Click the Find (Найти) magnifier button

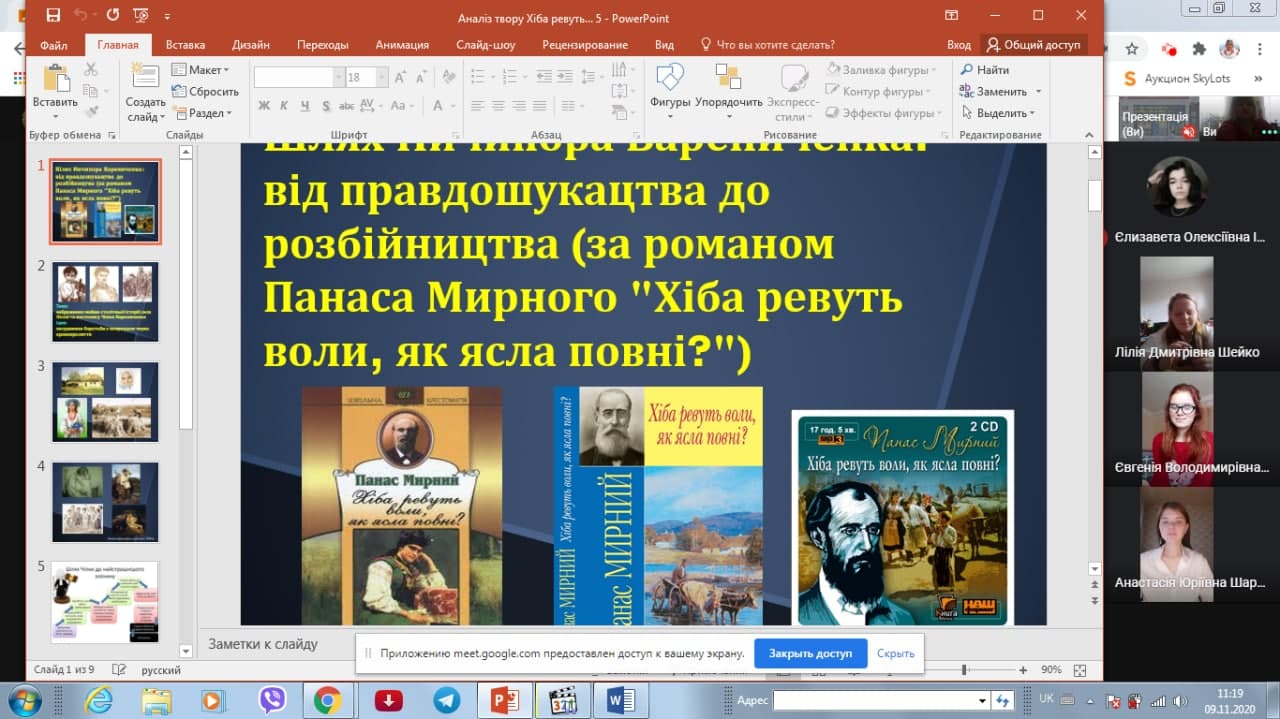point(985,70)
